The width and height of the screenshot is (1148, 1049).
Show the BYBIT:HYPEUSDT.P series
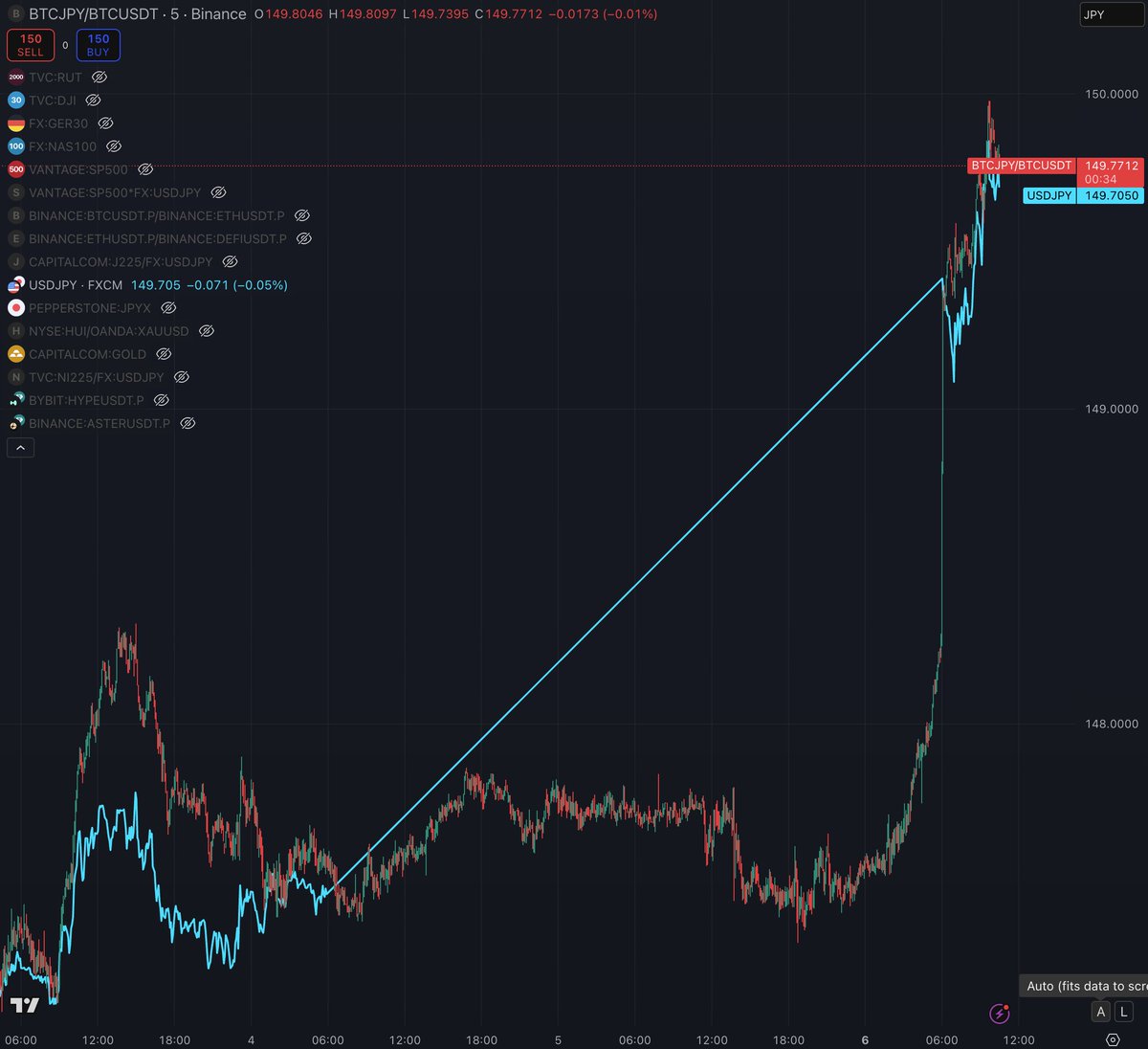pos(162,400)
